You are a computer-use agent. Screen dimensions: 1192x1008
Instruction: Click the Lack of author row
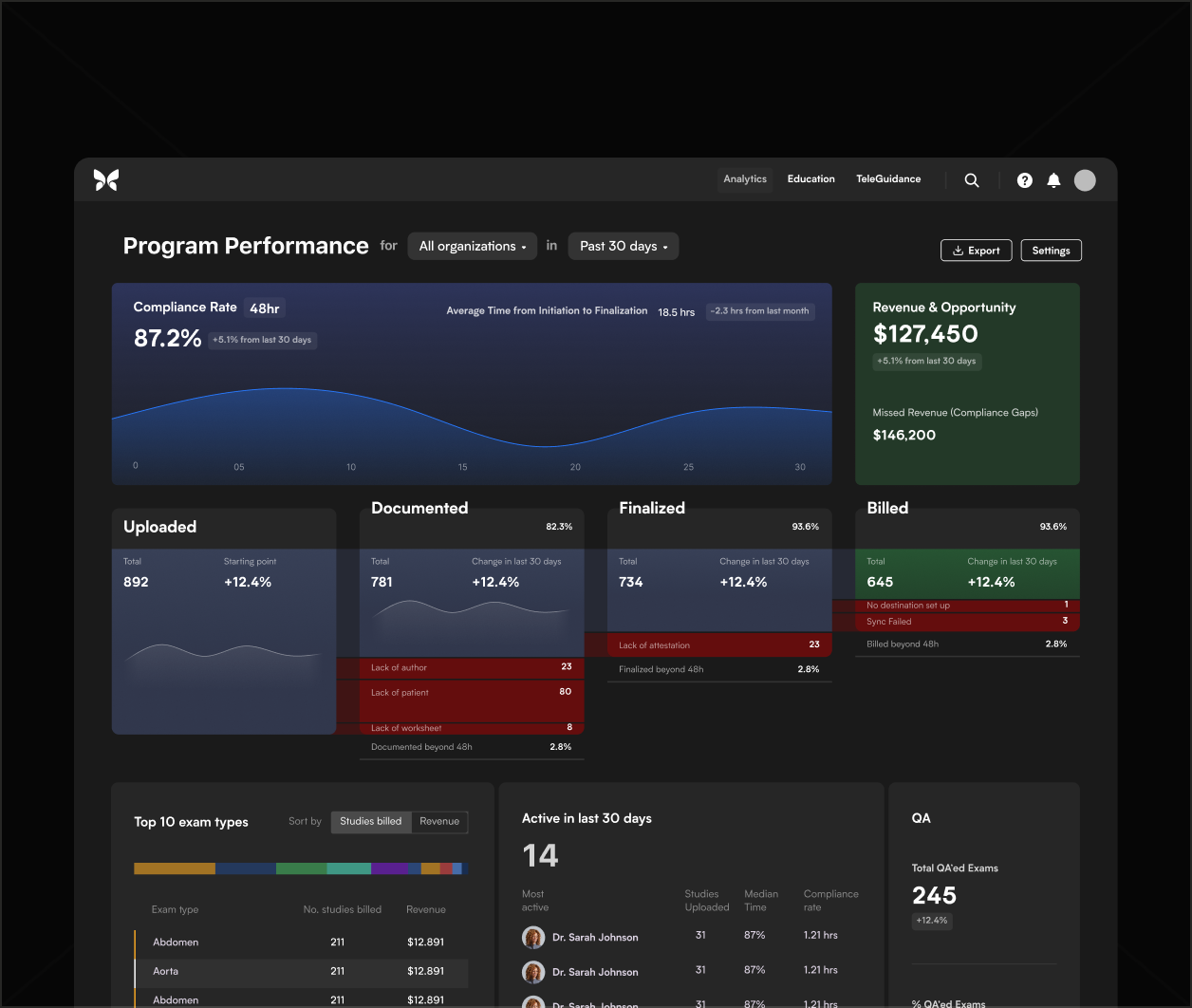tap(472, 668)
